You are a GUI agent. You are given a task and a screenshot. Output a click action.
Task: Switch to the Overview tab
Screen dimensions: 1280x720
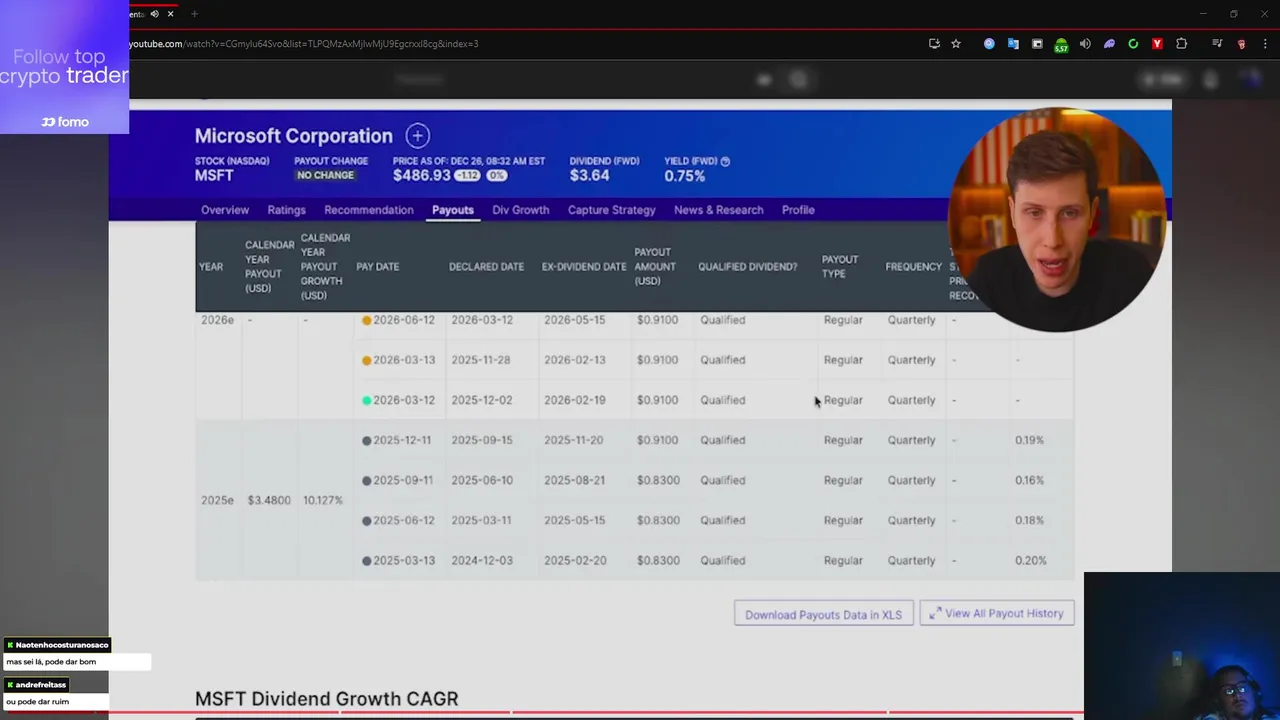point(225,210)
